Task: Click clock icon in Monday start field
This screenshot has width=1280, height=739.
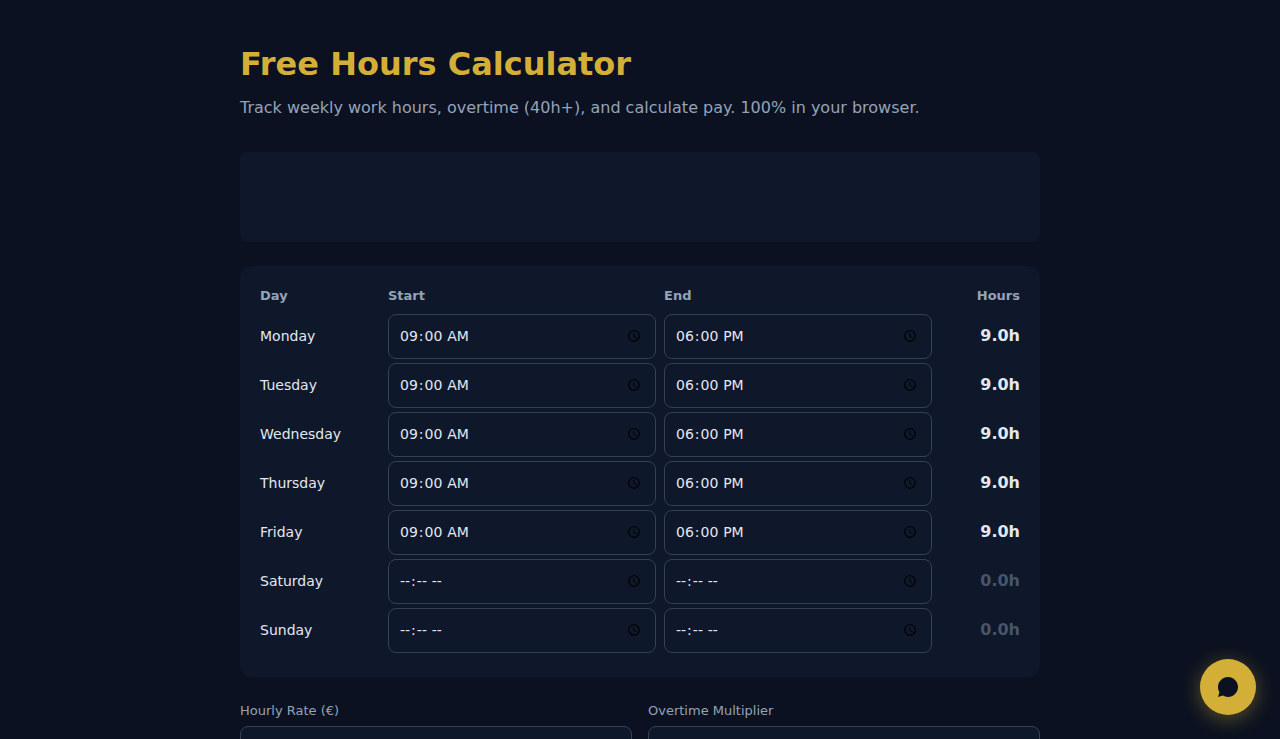Action: pyautogui.click(x=634, y=336)
